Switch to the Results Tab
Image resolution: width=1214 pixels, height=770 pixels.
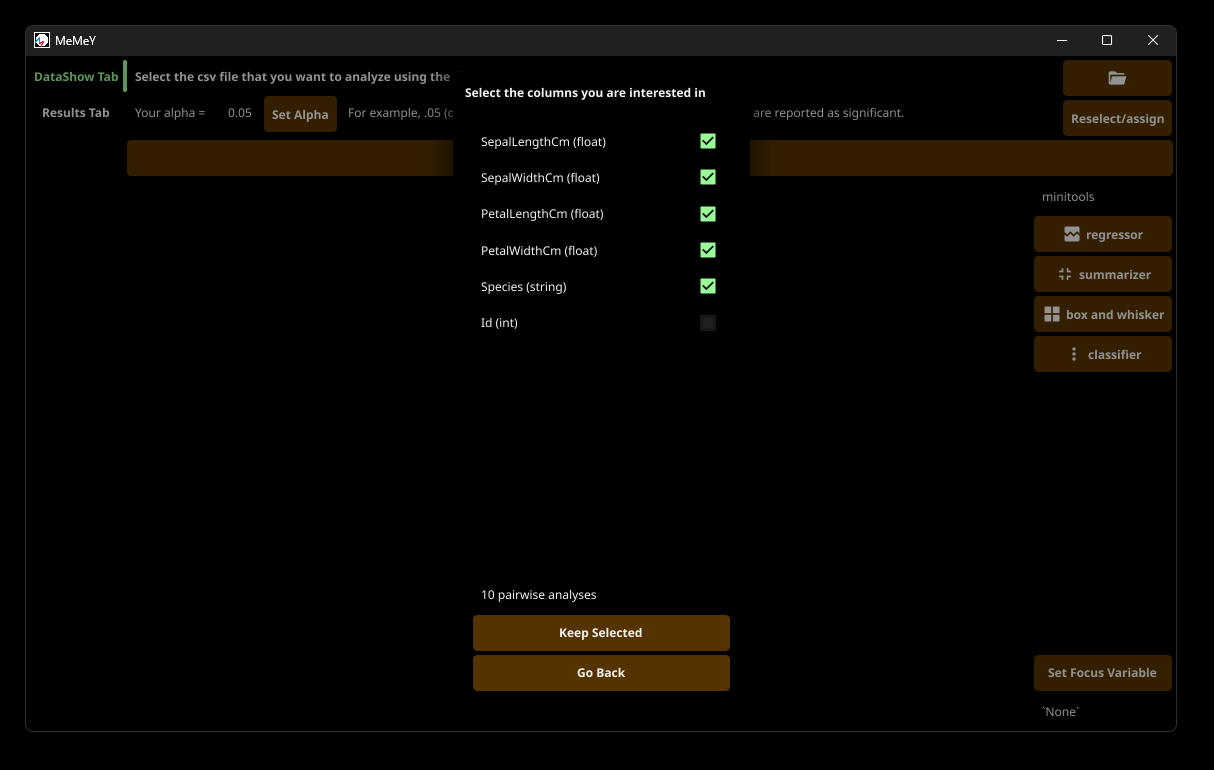tap(76, 112)
